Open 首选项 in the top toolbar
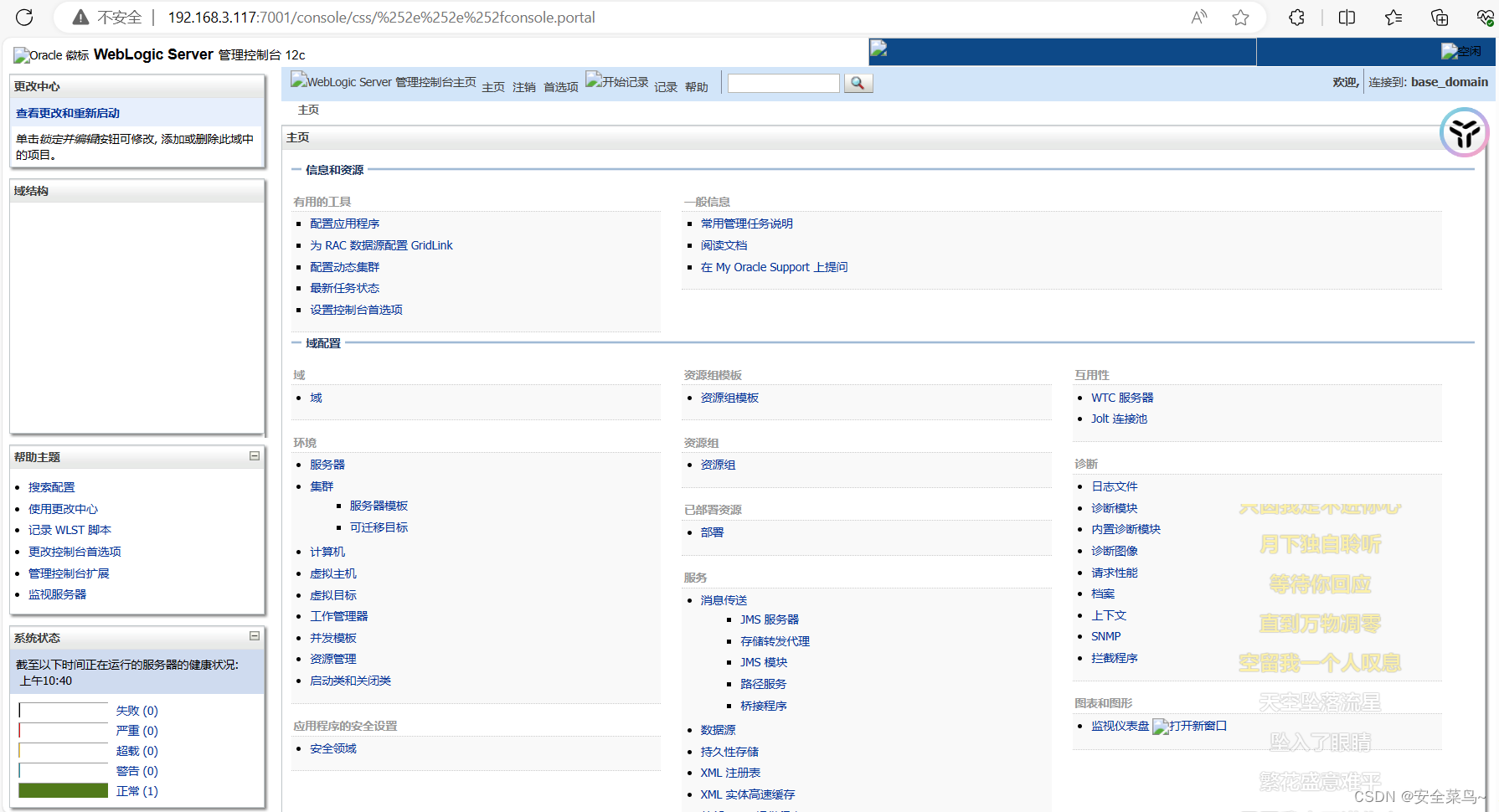The height and width of the screenshot is (812, 1499). pyautogui.click(x=561, y=87)
